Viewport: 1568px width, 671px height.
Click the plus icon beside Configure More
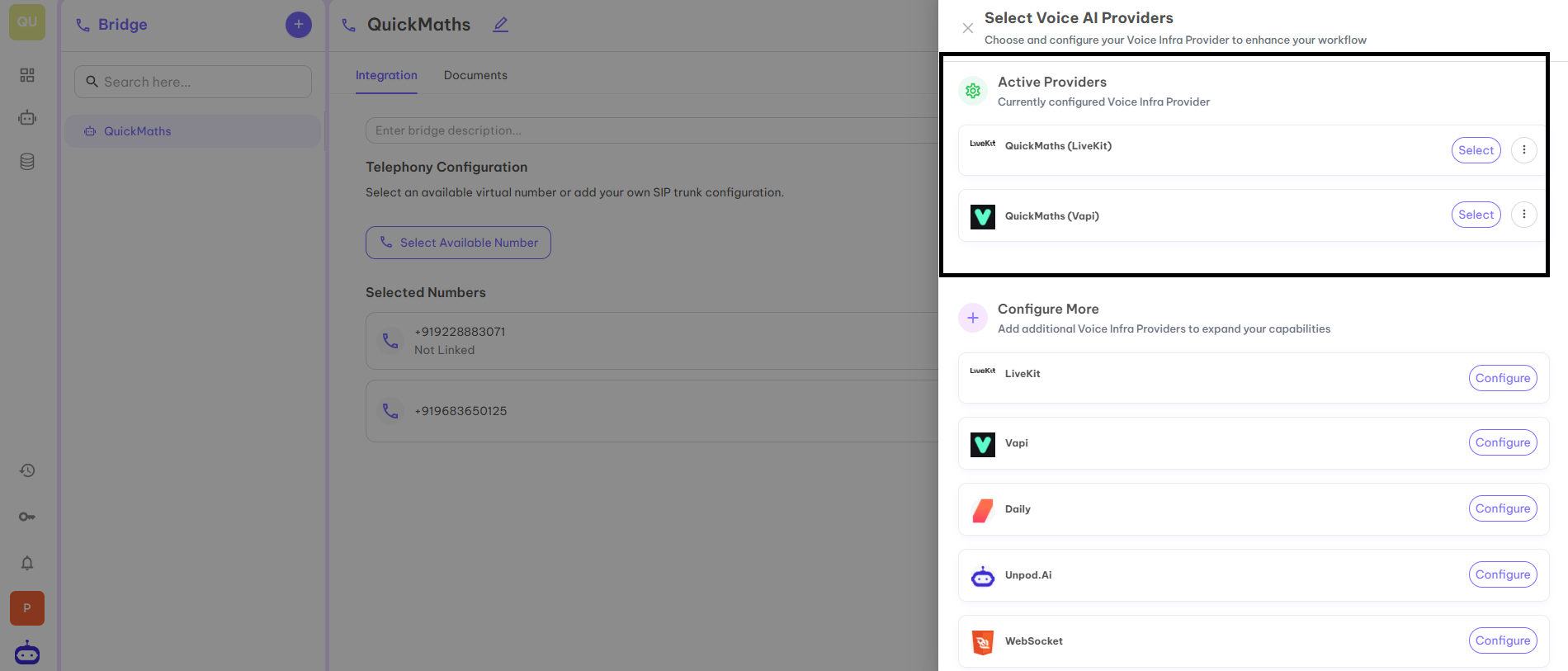point(973,318)
